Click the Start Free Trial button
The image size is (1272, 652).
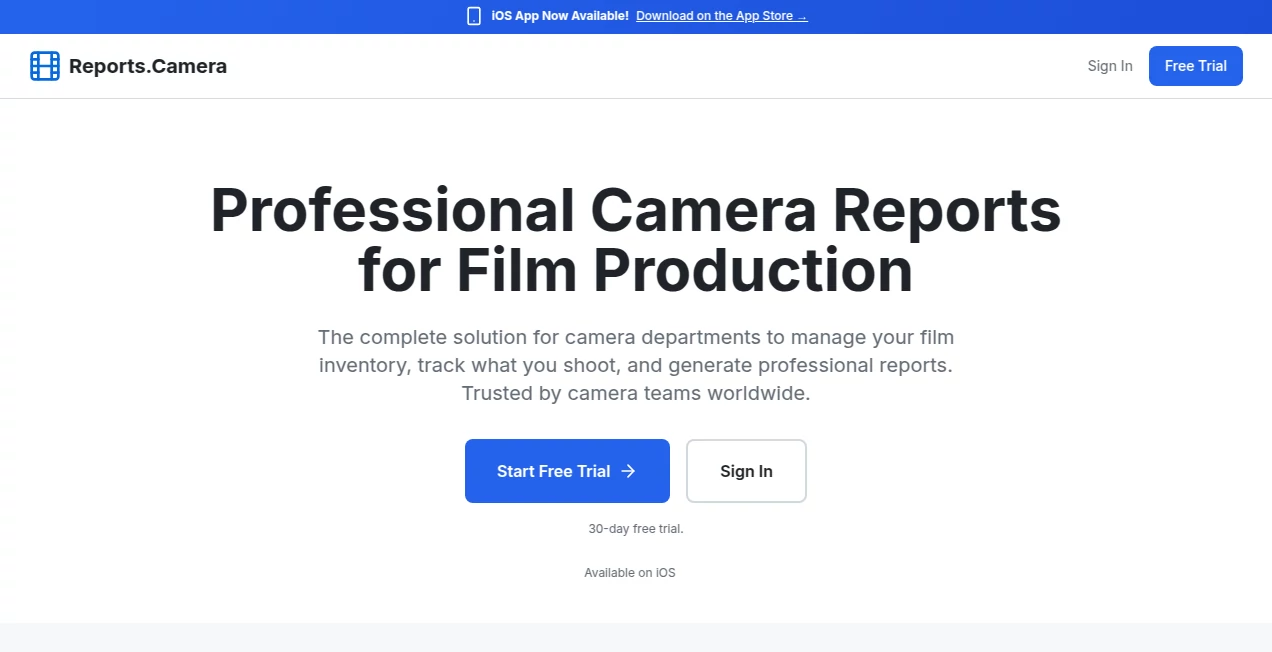click(567, 471)
